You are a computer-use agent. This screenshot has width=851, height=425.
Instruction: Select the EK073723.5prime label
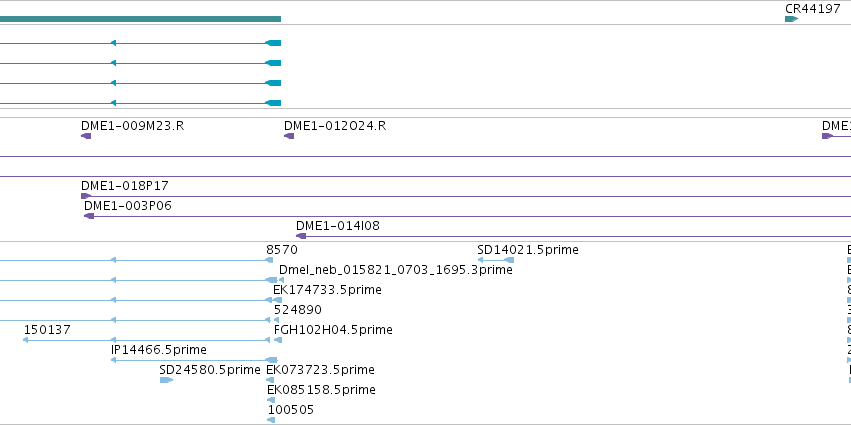tap(321, 370)
